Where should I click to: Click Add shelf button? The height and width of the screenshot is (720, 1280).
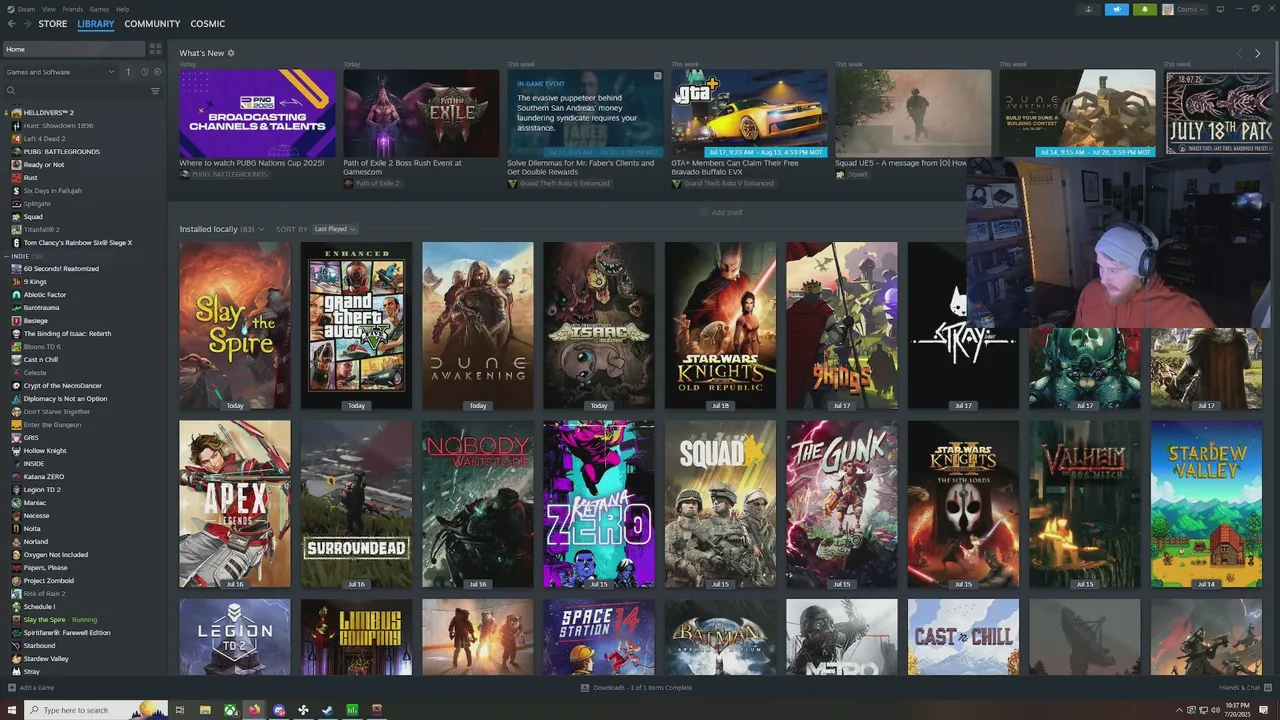point(721,212)
